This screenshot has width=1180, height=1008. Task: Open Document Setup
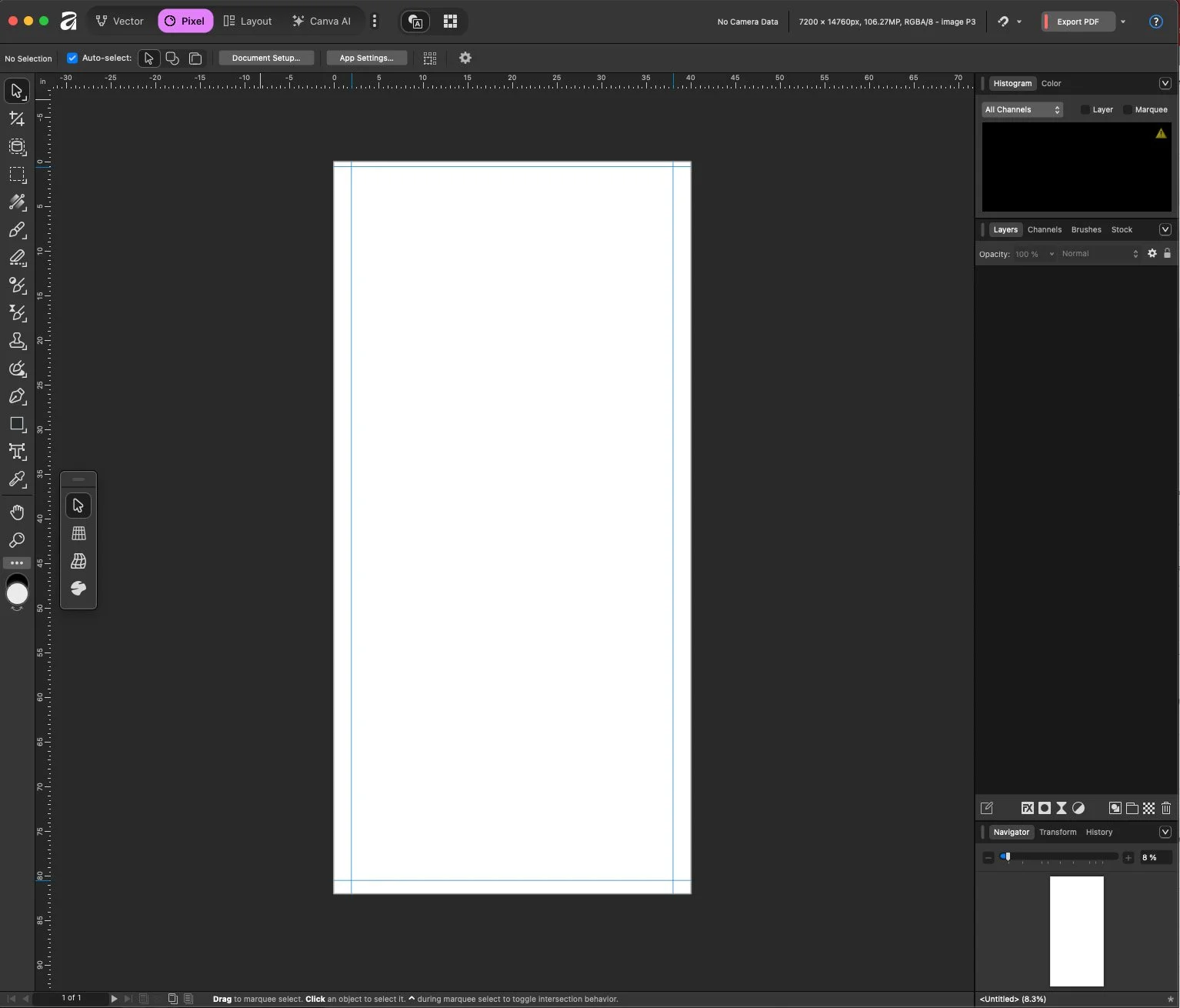[x=266, y=58]
